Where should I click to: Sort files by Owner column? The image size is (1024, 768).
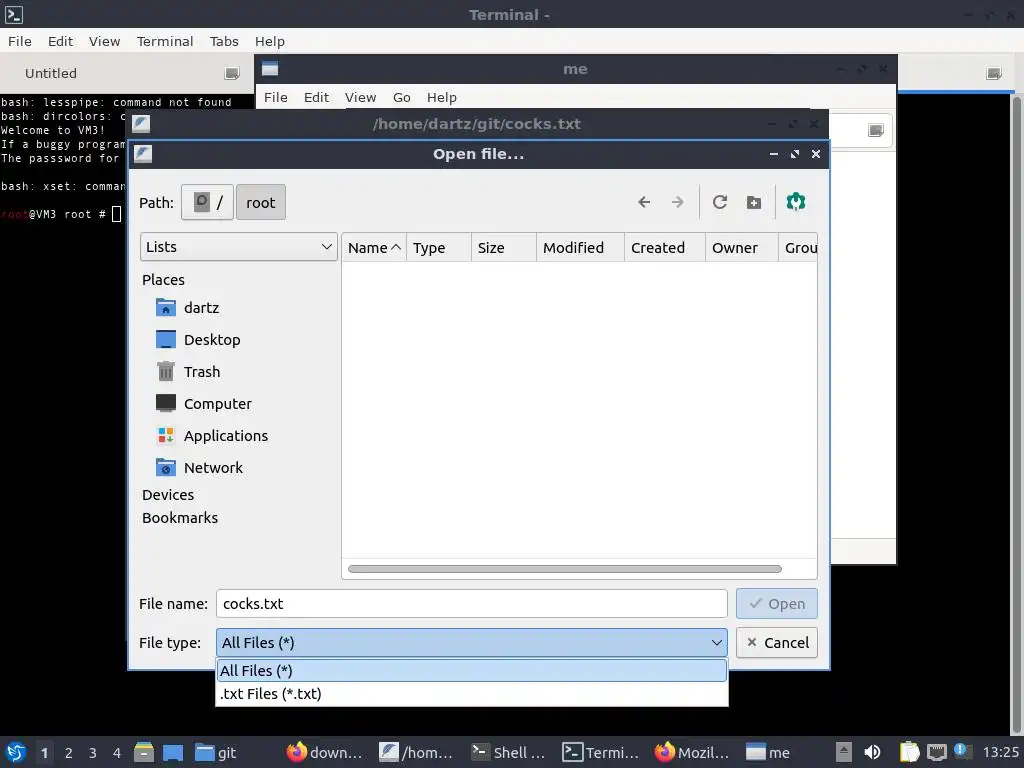point(742,248)
